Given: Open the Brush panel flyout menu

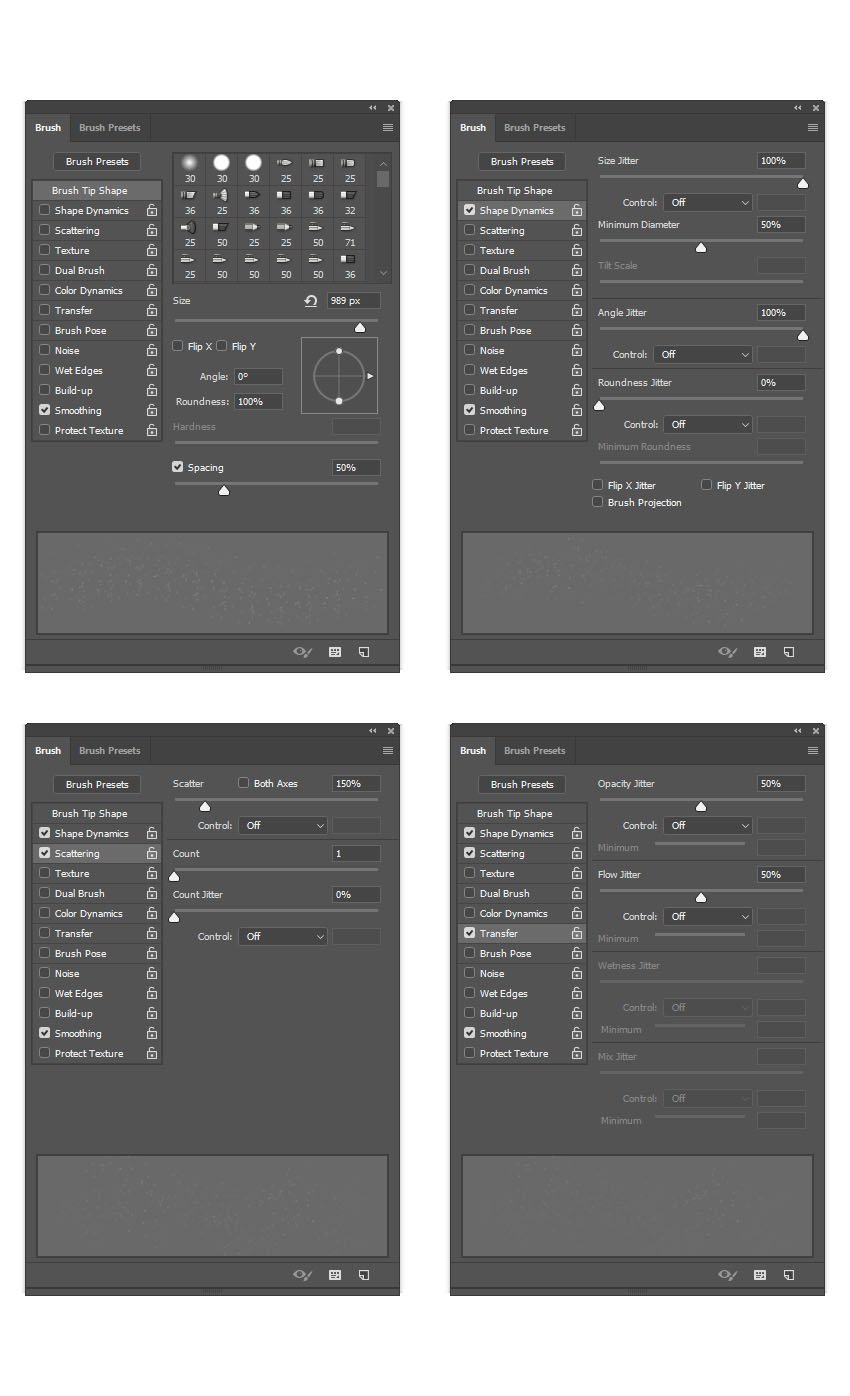Looking at the screenshot, I should (387, 127).
